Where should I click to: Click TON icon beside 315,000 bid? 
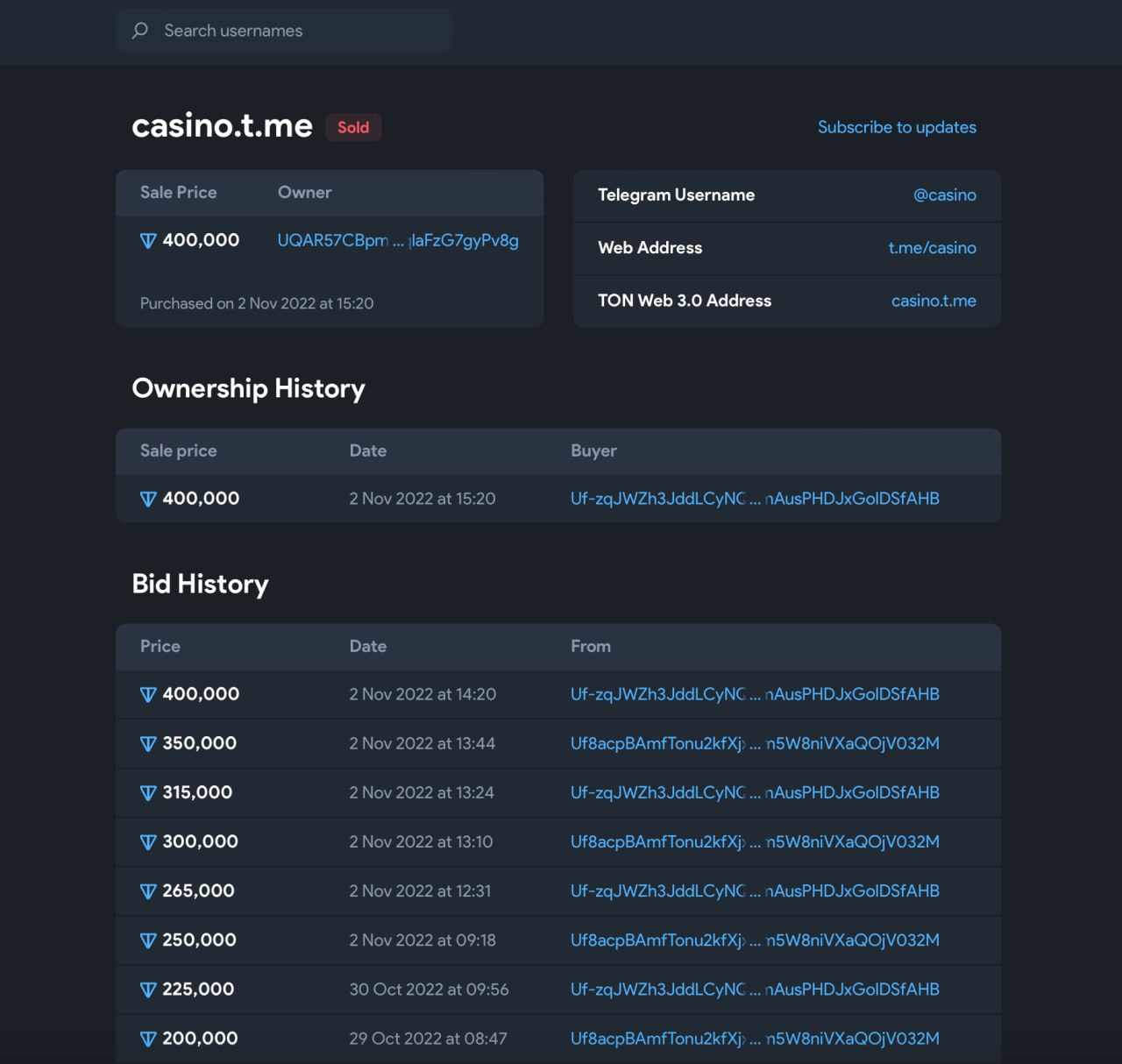[148, 792]
